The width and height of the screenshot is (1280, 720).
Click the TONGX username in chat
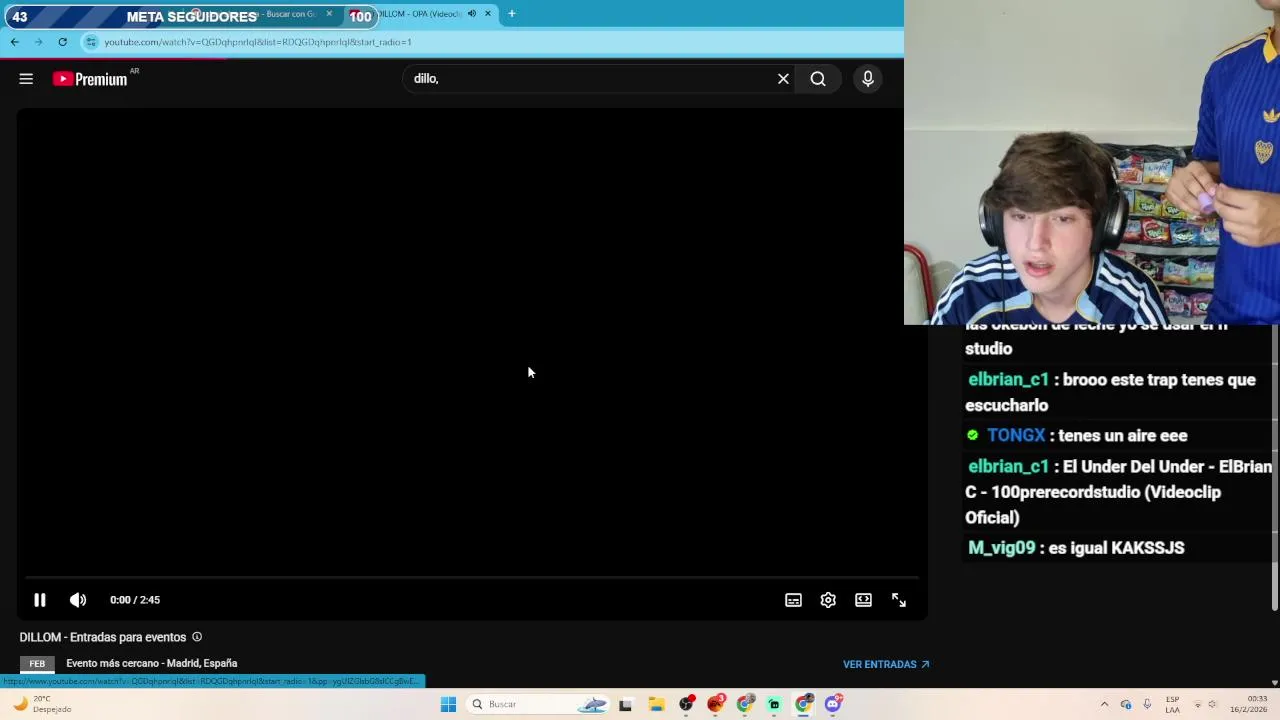(1016, 435)
